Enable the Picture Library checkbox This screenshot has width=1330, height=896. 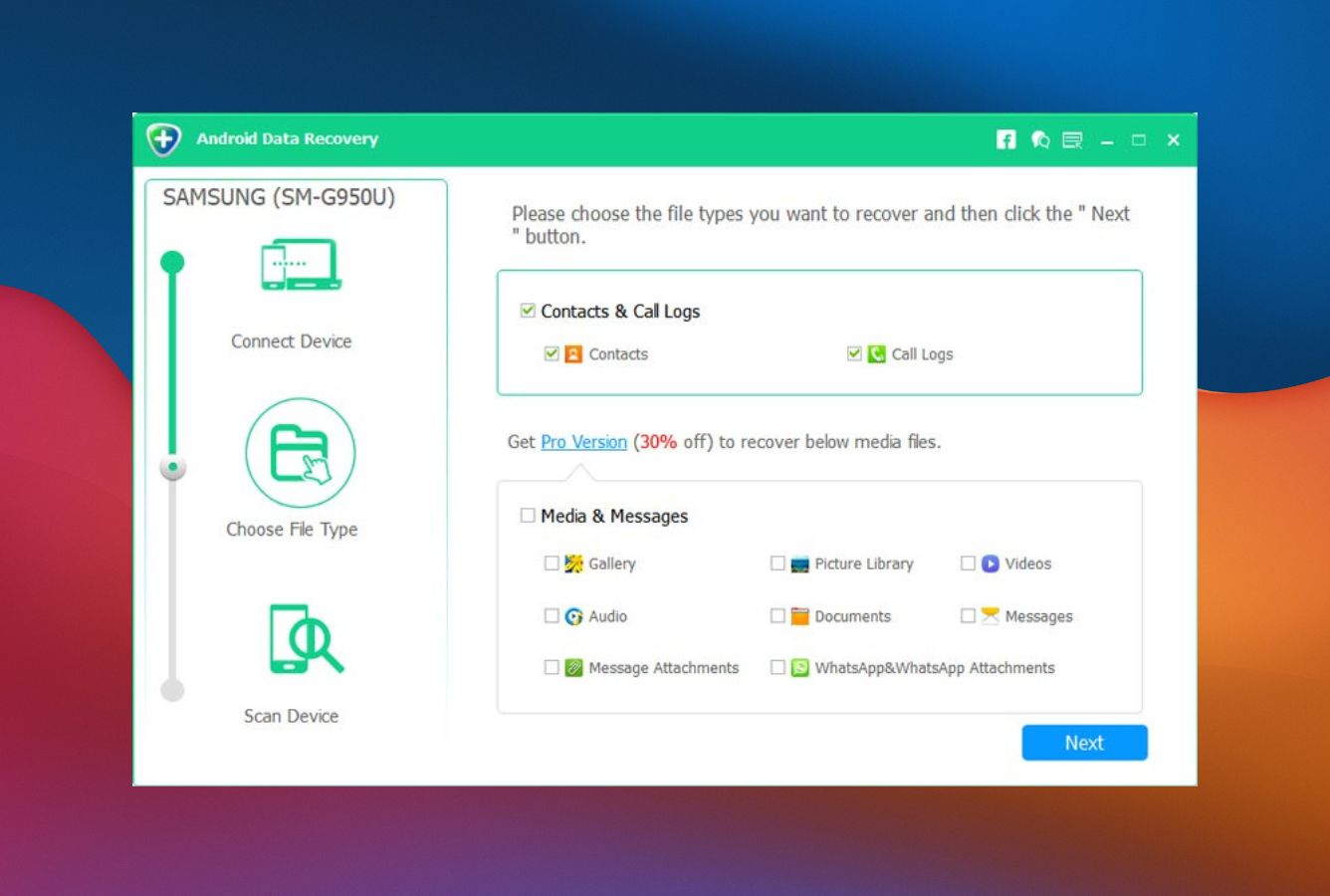[x=777, y=563]
